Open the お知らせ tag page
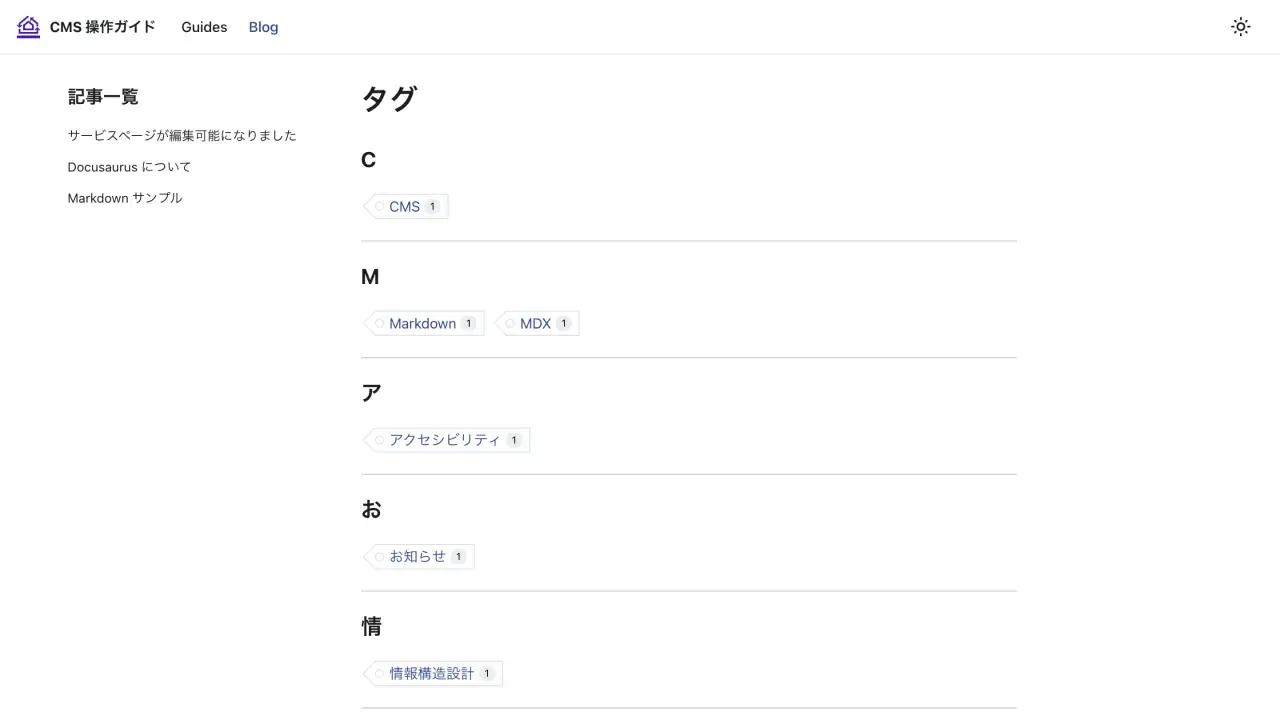 pos(417,556)
